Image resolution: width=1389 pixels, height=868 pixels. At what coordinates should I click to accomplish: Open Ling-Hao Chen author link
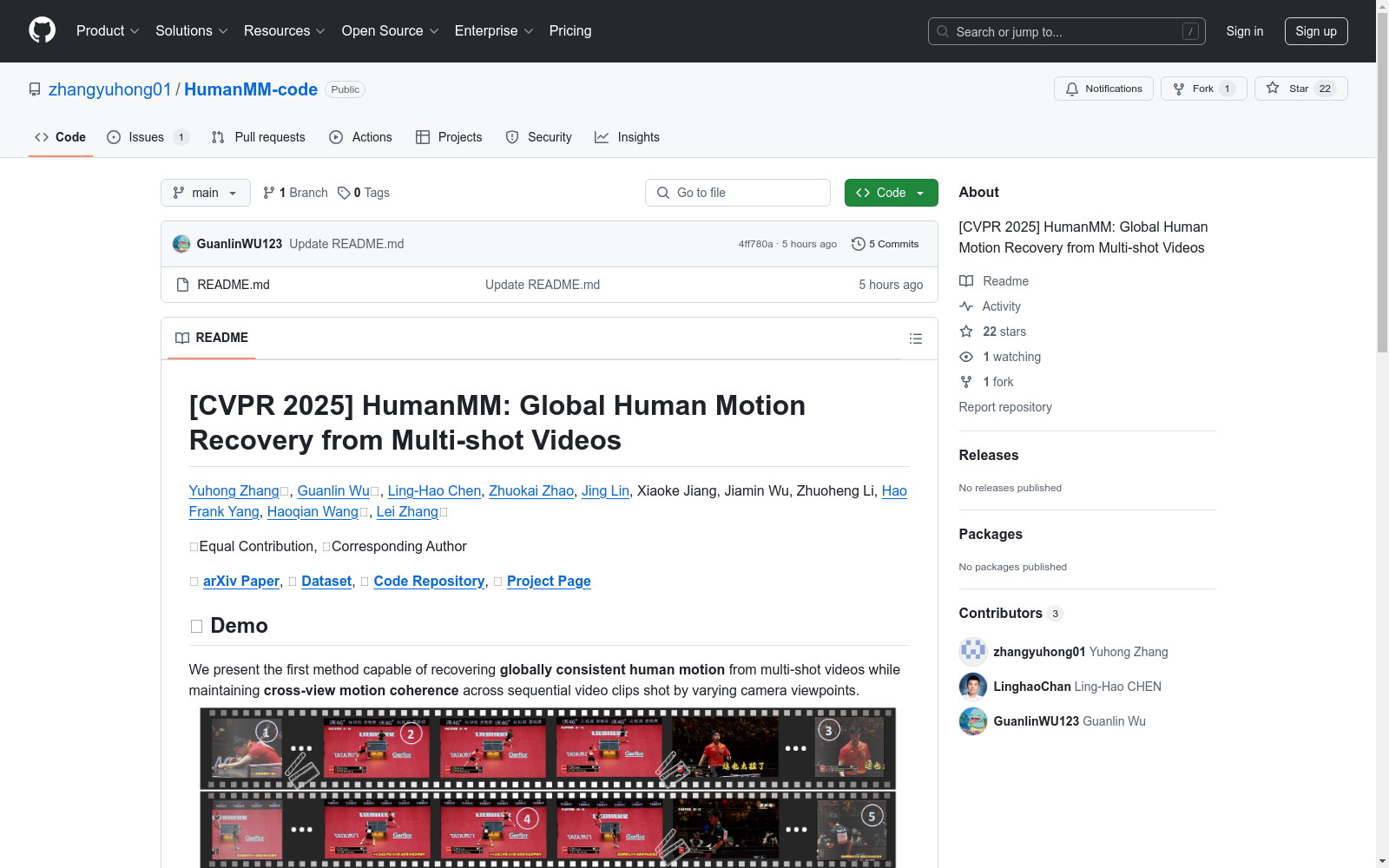coord(434,490)
